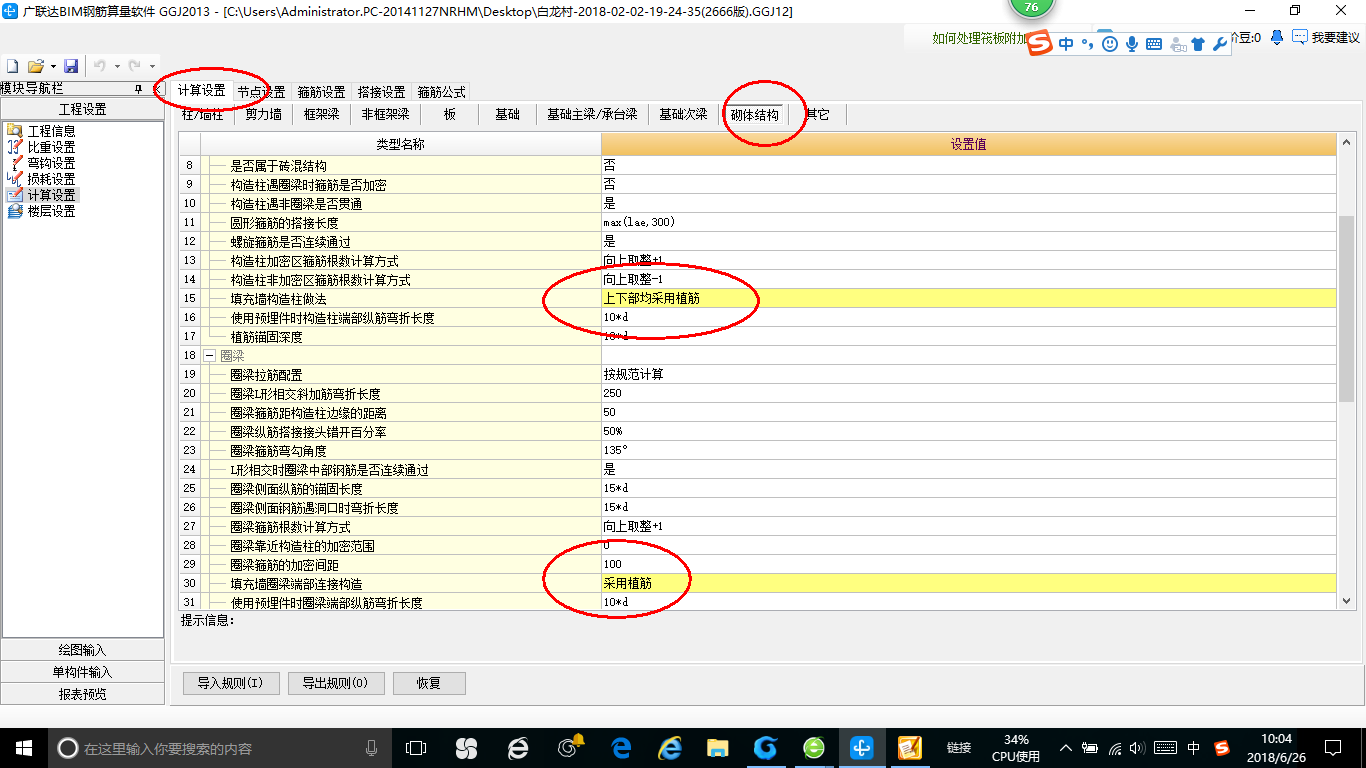
Task: Click the Sogou microphone voice input icon
Action: point(1132,44)
